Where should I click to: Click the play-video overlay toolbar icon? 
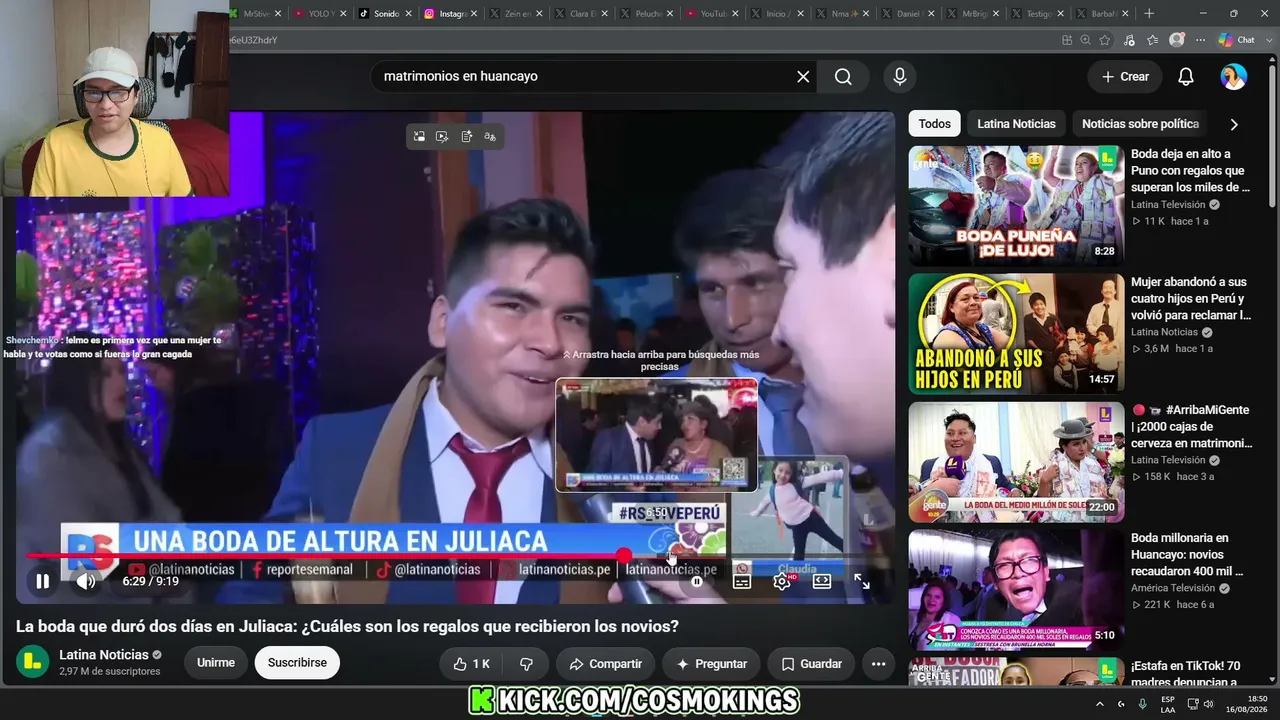442,137
